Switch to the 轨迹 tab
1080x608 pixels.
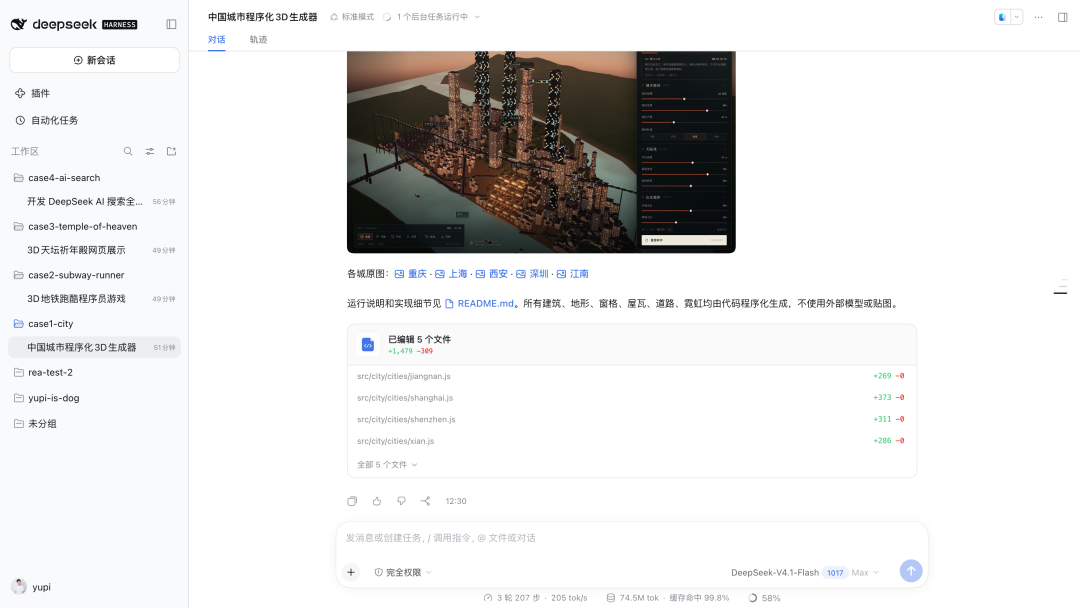pos(258,39)
